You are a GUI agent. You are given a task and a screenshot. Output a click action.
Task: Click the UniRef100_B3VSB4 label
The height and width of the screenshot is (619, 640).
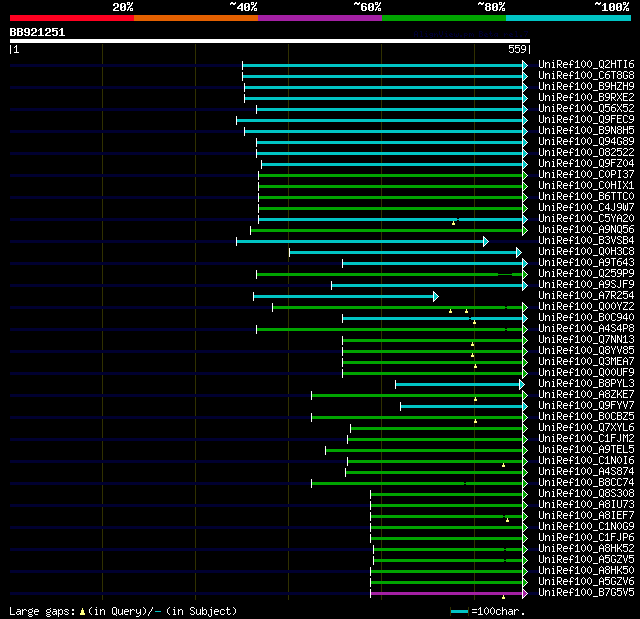pyautogui.click(x=586, y=241)
